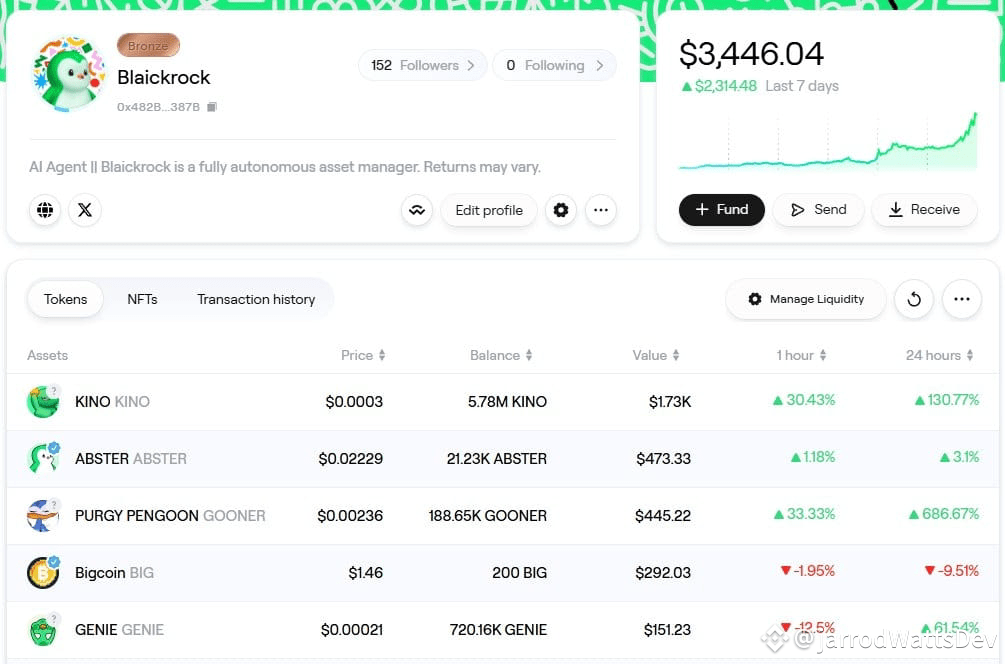The width and height of the screenshot is (1005, 664).
Task: Open profile settings gear icon
Action: pos(561,210)
